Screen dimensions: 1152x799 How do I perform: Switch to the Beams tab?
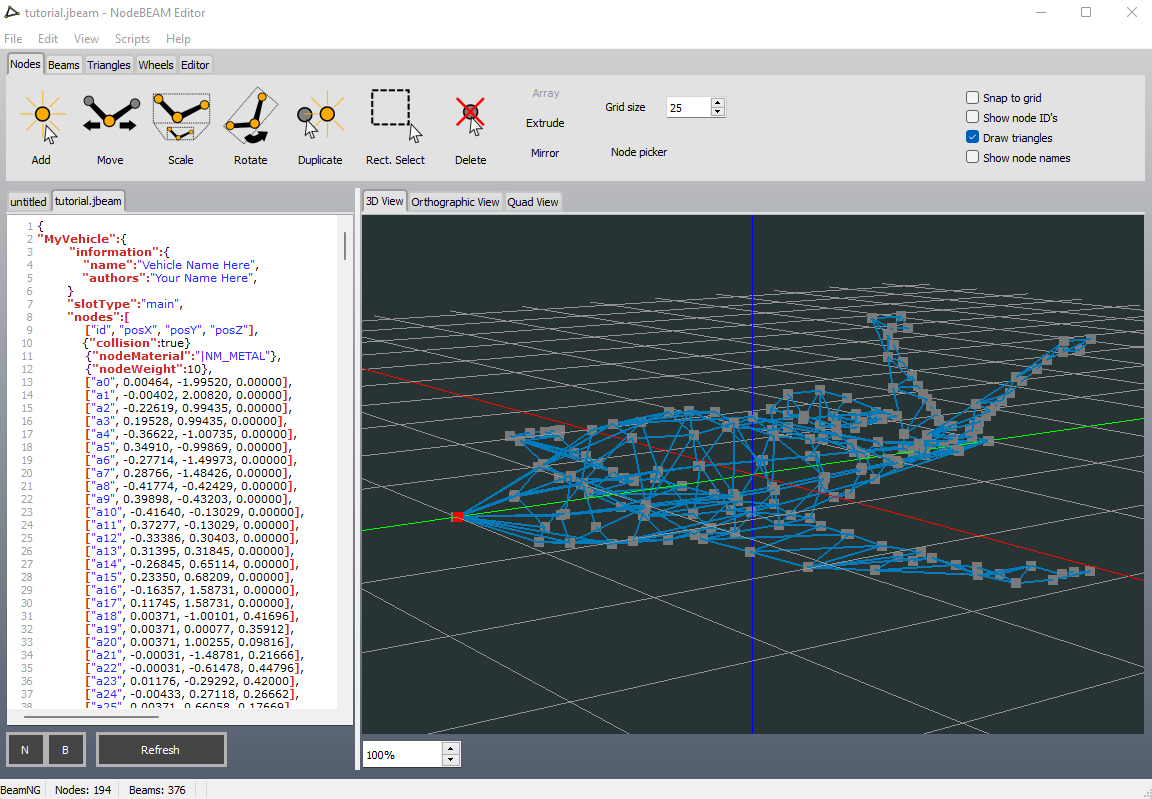(x=64, y=65)
